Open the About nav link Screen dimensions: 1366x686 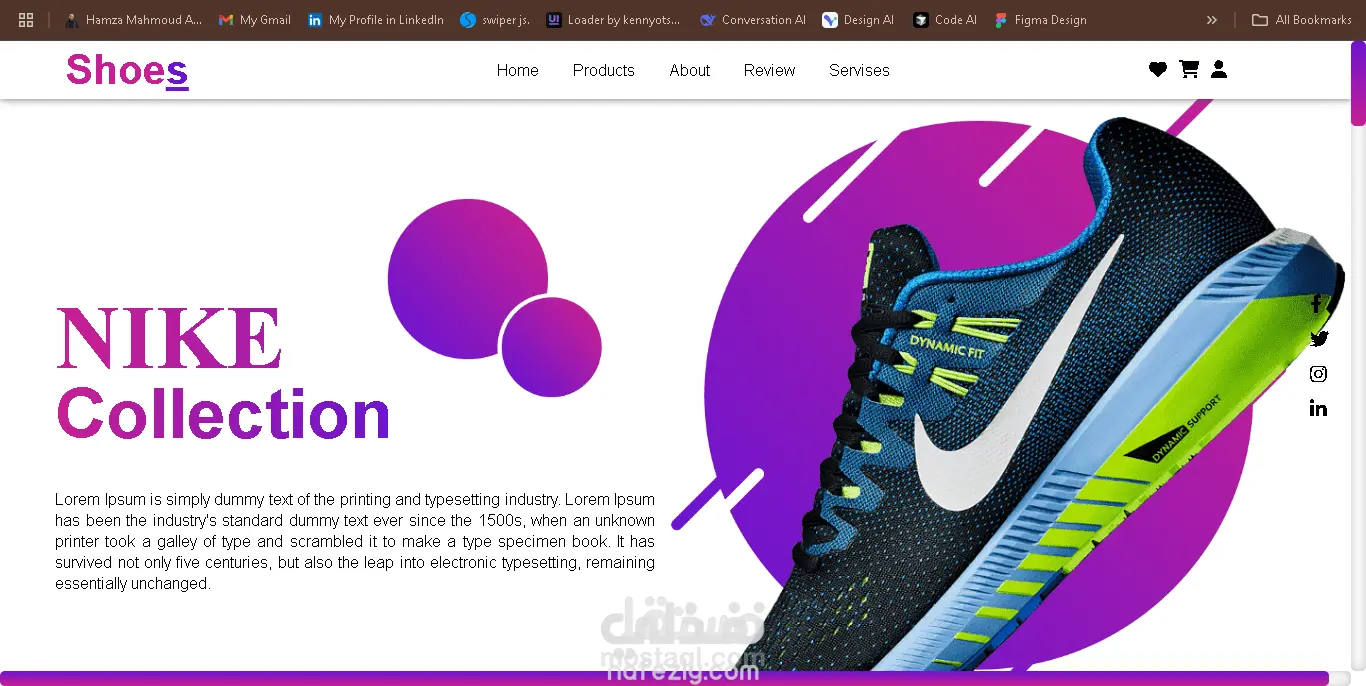tap(690, 70)
